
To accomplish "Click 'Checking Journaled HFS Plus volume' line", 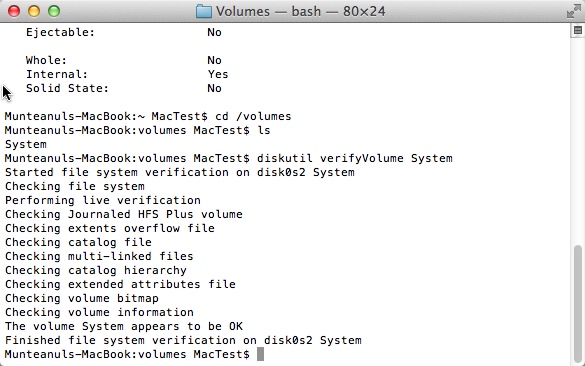I will tap(124, 215).
